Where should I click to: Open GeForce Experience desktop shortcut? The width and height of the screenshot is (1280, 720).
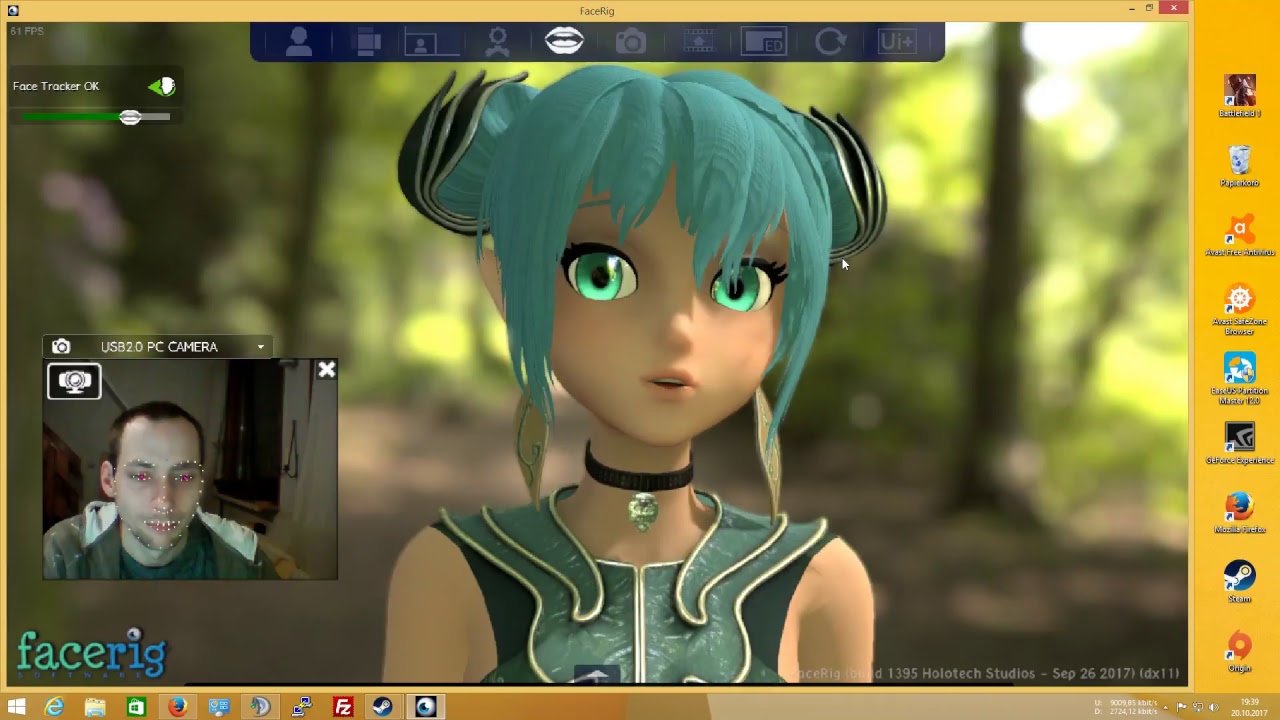point(1239,444)
